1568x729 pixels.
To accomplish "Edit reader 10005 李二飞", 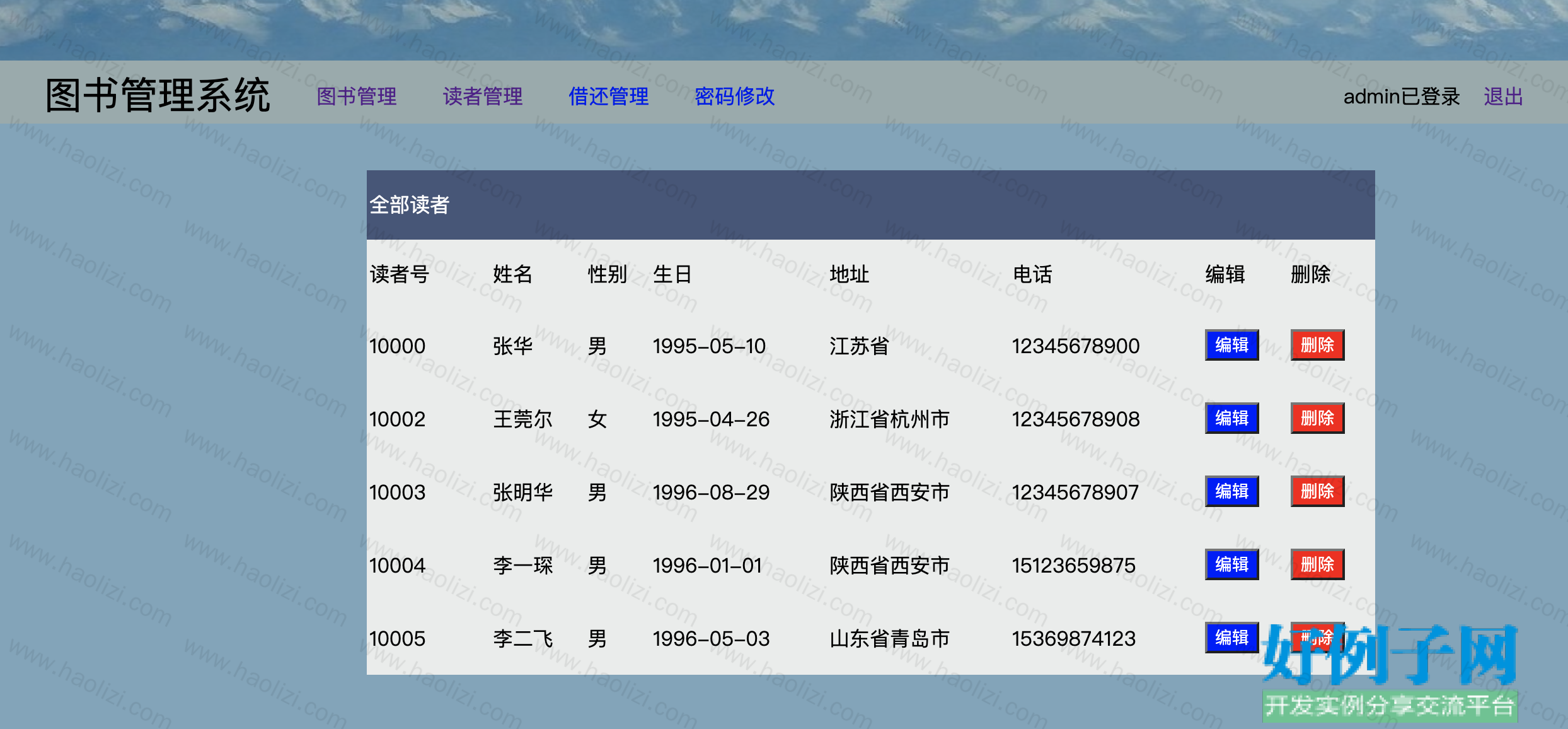I will [1231, 638].
